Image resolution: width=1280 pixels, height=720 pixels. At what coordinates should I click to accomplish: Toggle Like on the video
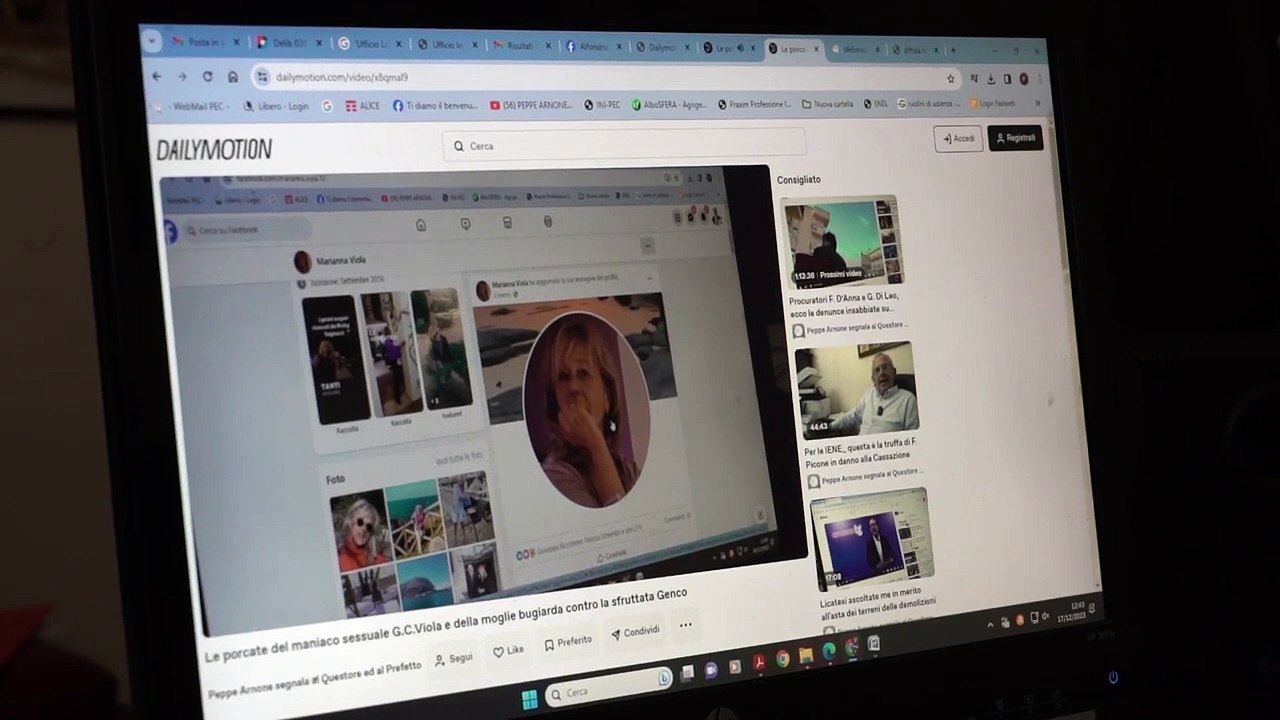click(x=508, y=650)
